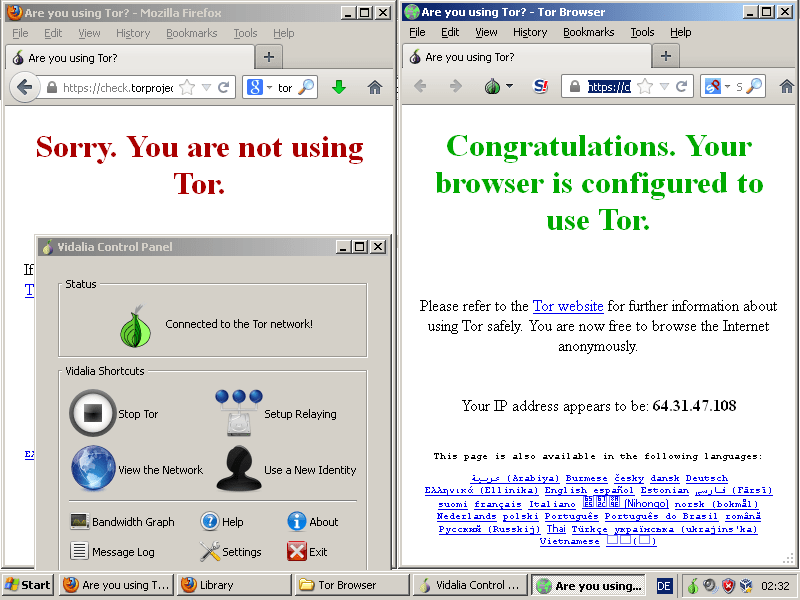Open Bookmarks menu in Mozilla Firefox
The height and width of the screenshot is (600, 800).
tap(191, 33)
